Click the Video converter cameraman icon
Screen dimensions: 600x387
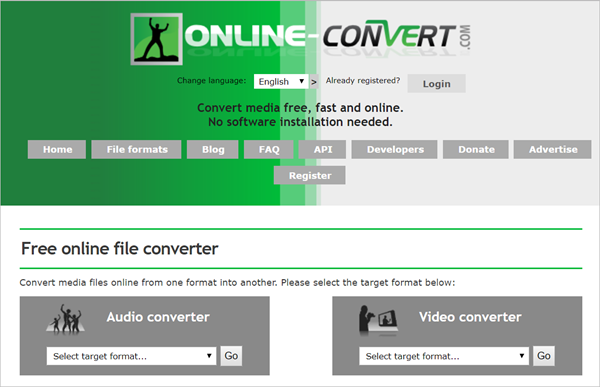point(378,320)
